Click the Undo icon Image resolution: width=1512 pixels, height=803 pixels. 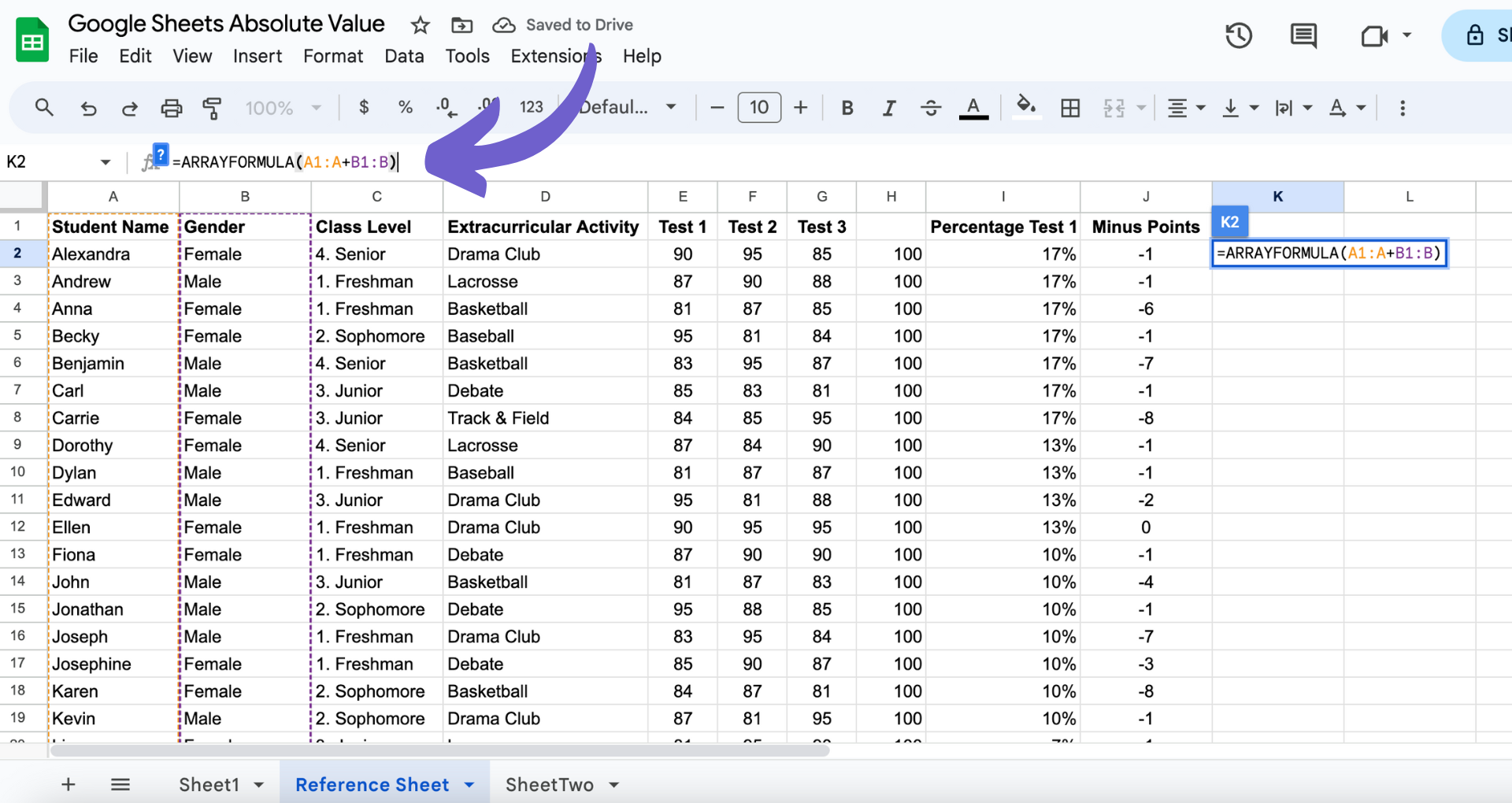coord(88,108)
